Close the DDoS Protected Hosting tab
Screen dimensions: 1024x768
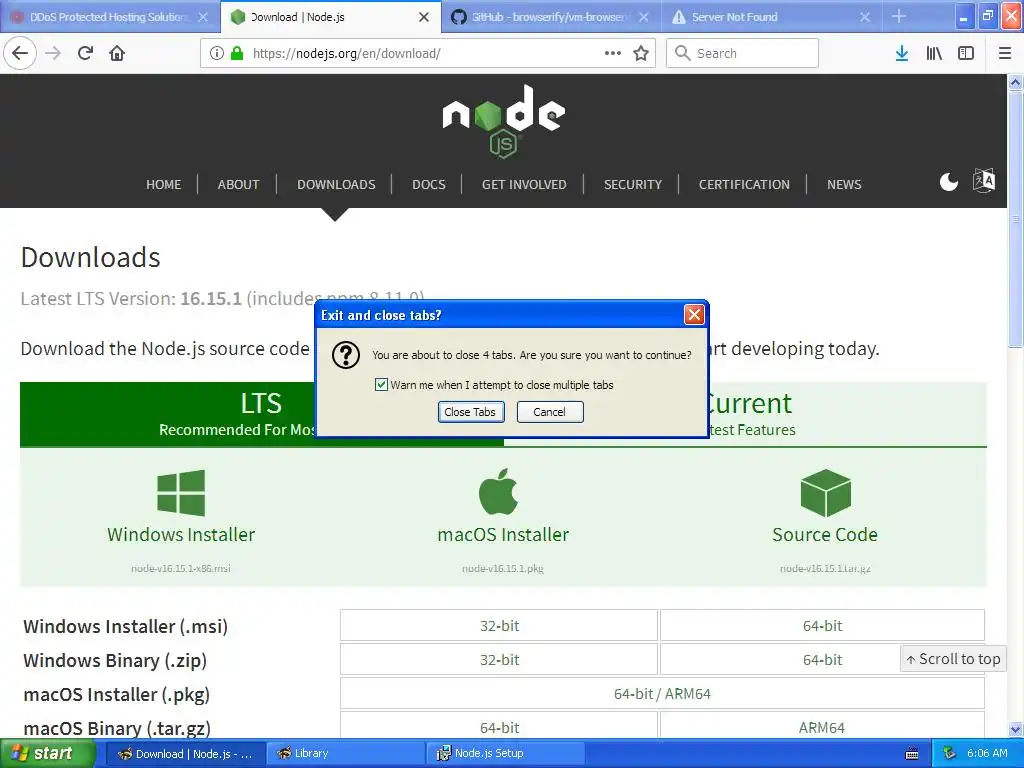[x=203, y=17]
